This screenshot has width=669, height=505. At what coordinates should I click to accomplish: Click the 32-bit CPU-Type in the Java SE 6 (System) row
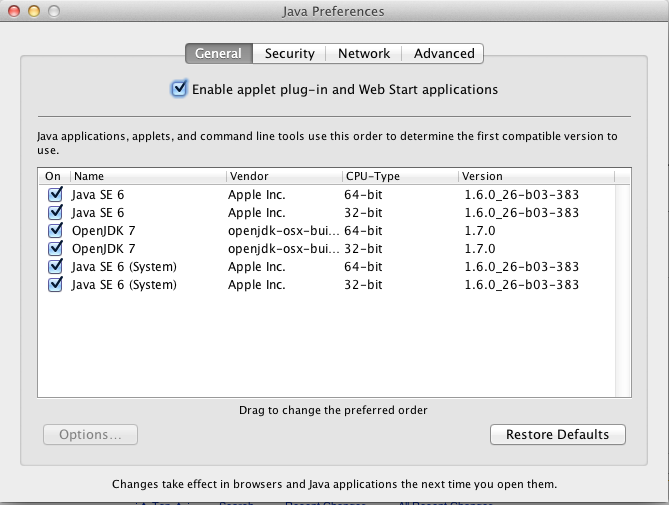pyautogui.click(x=363, y=284)
